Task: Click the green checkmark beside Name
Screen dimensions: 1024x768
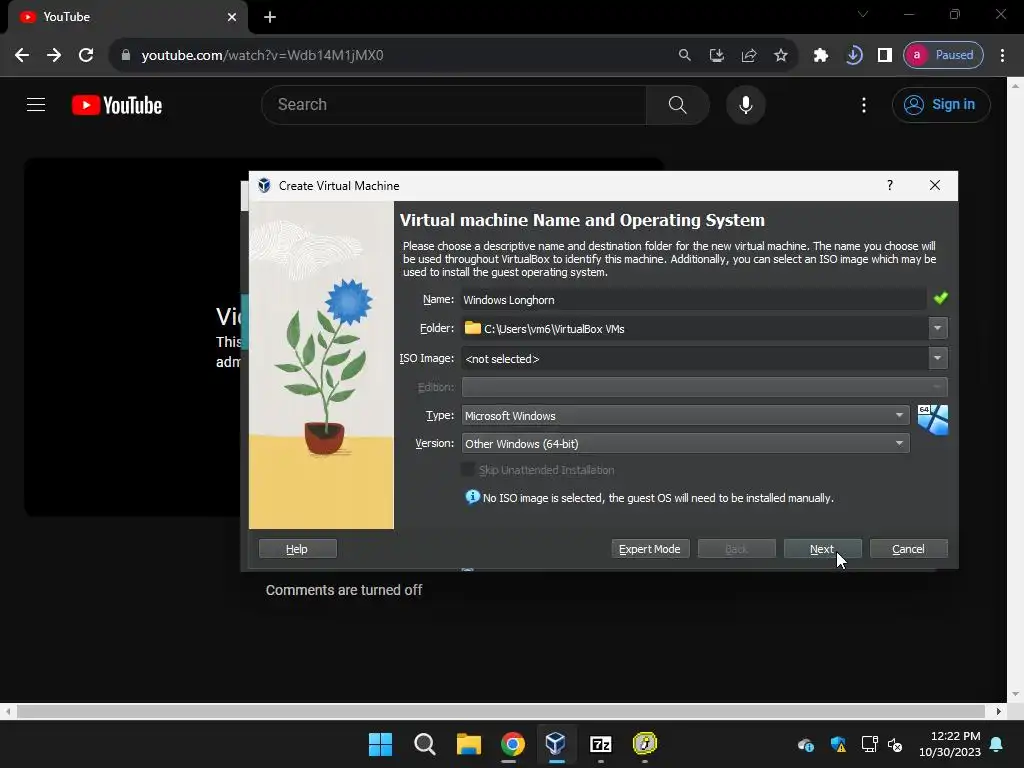Action: 940,298
